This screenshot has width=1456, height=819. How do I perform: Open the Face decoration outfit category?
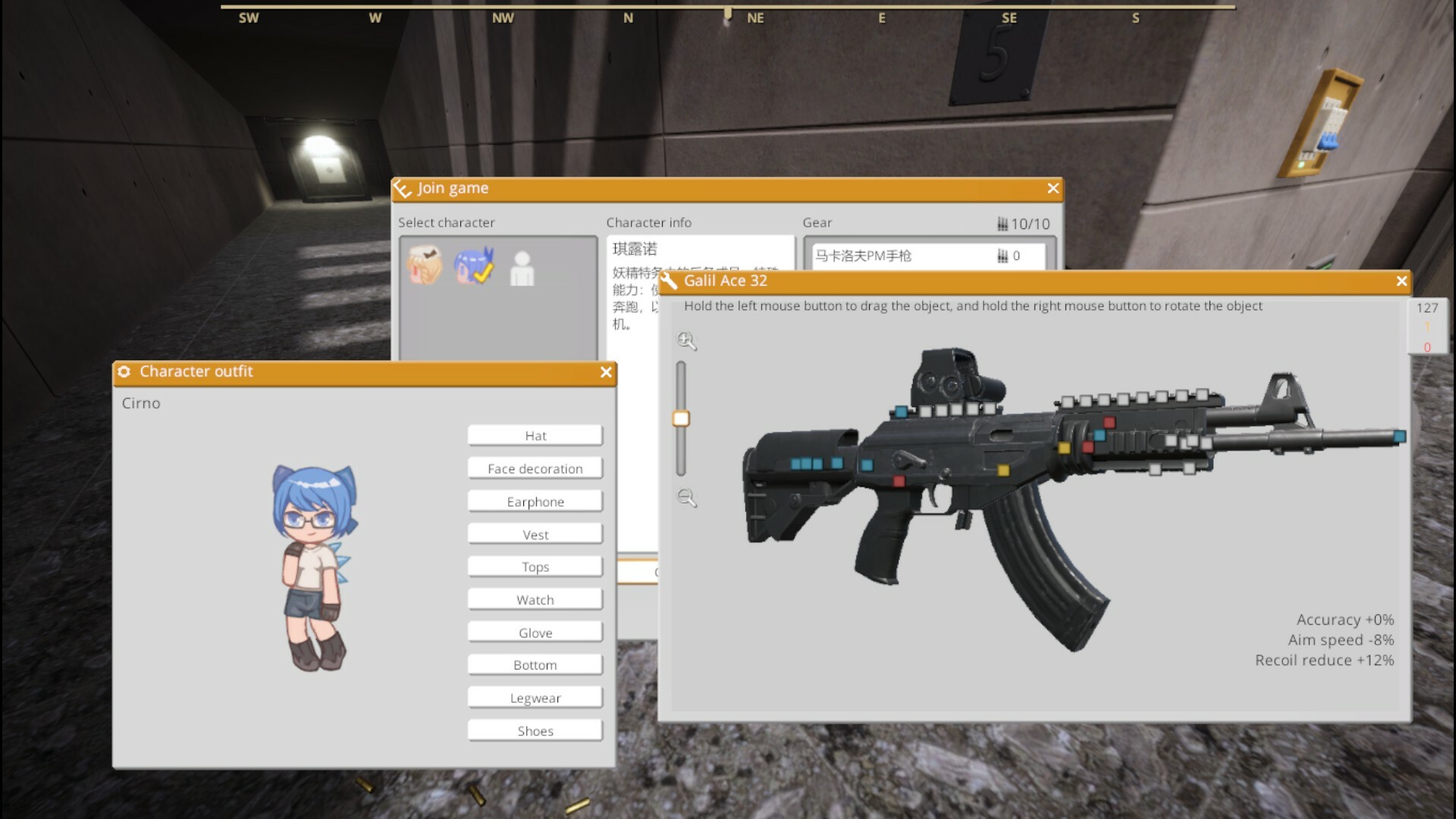(x=535, y=468)
